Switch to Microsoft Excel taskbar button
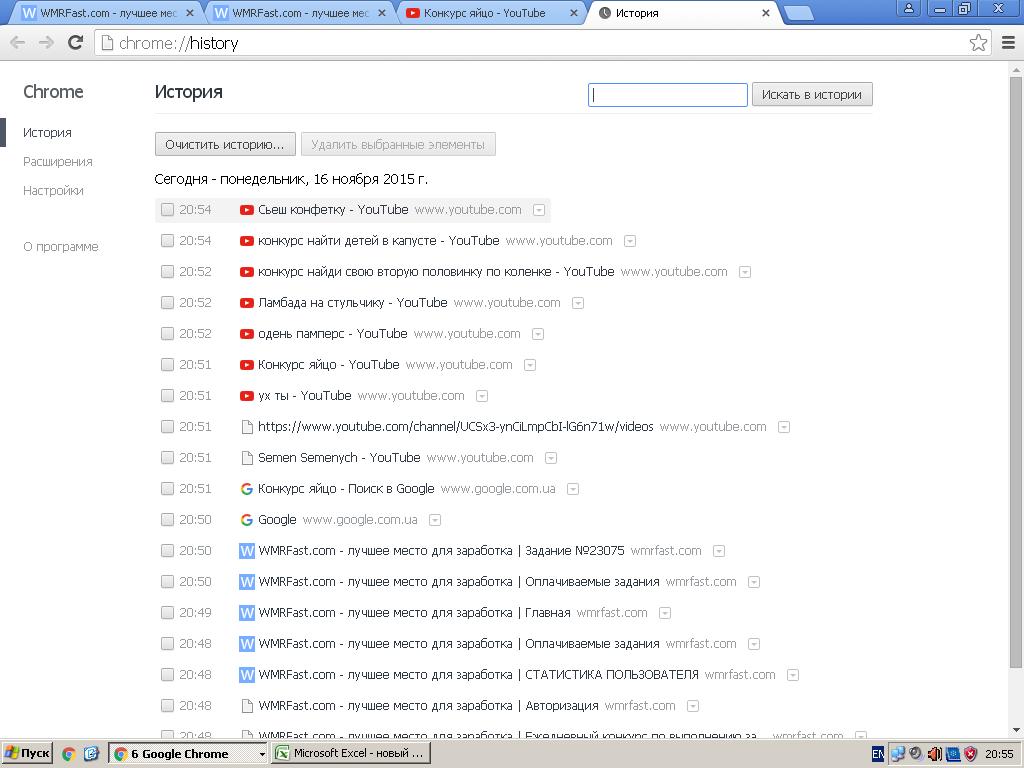Viewport: 1024px width, 768px height. tap(351, 754)
